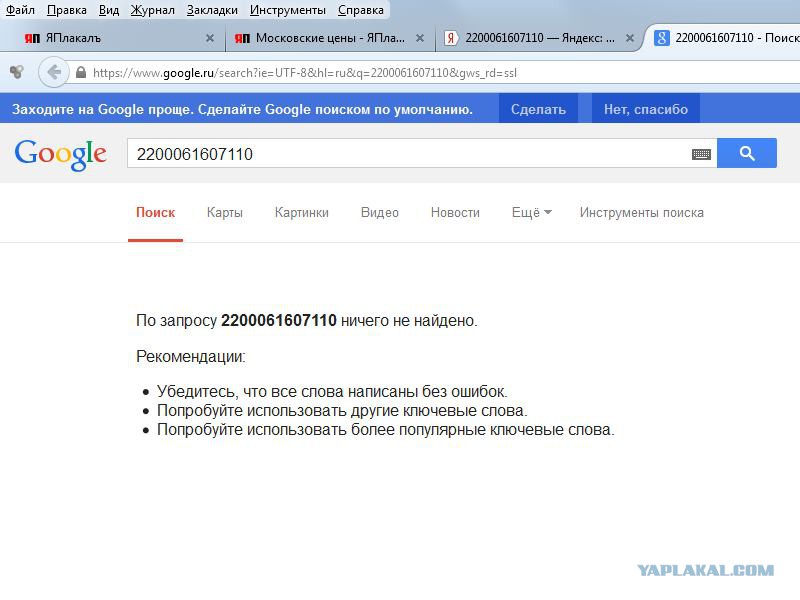Close the Яндекс search tab

tap(630, 38)
